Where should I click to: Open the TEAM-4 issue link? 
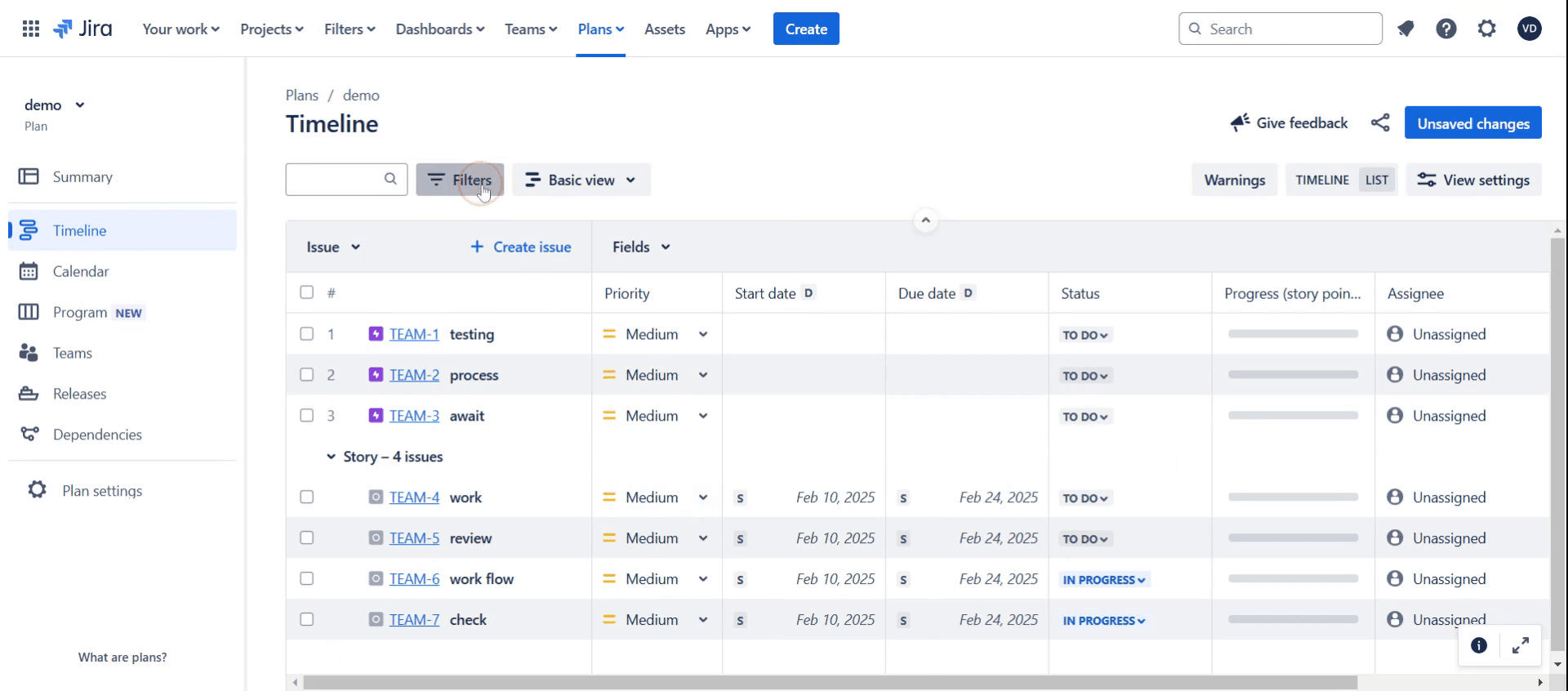[414, 497]
